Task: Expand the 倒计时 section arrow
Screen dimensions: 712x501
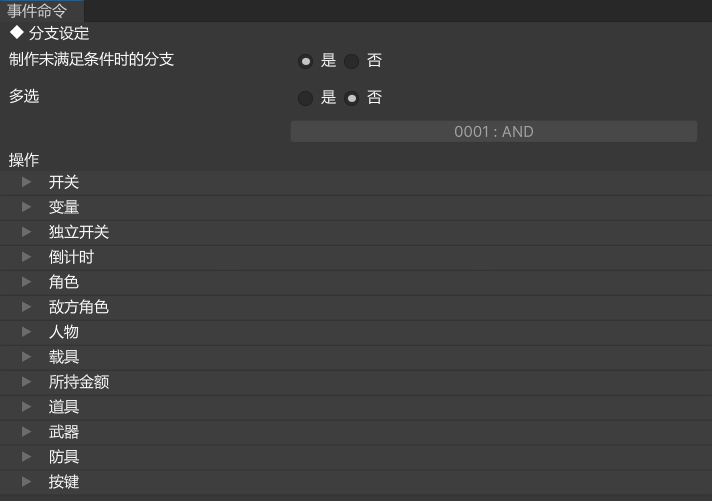Action: [x=27, y=257]
